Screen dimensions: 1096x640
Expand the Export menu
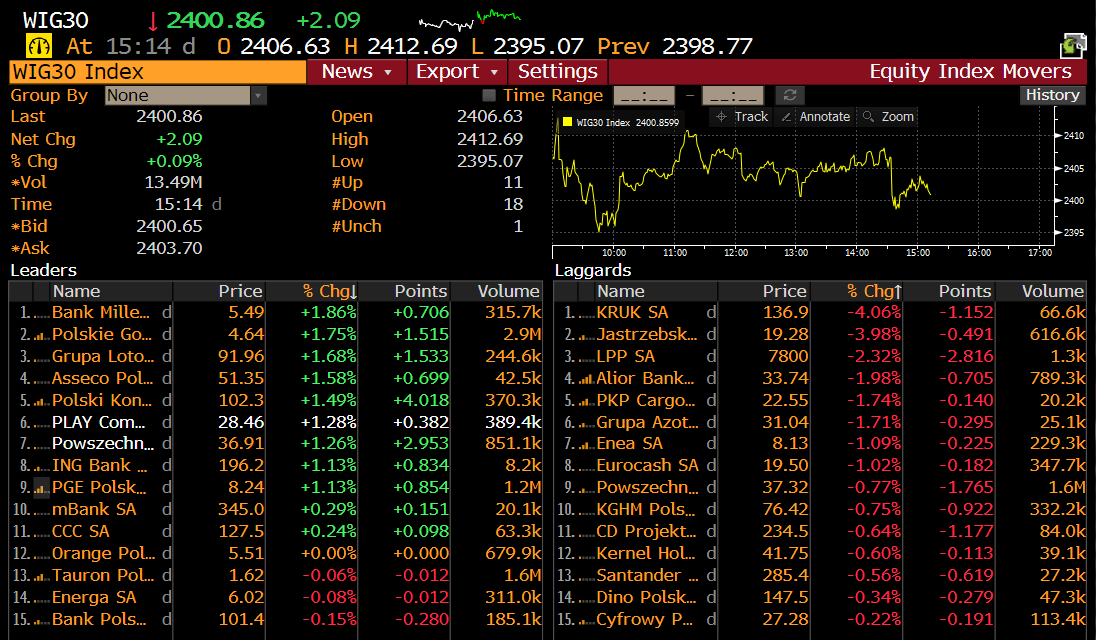point(457,72)
